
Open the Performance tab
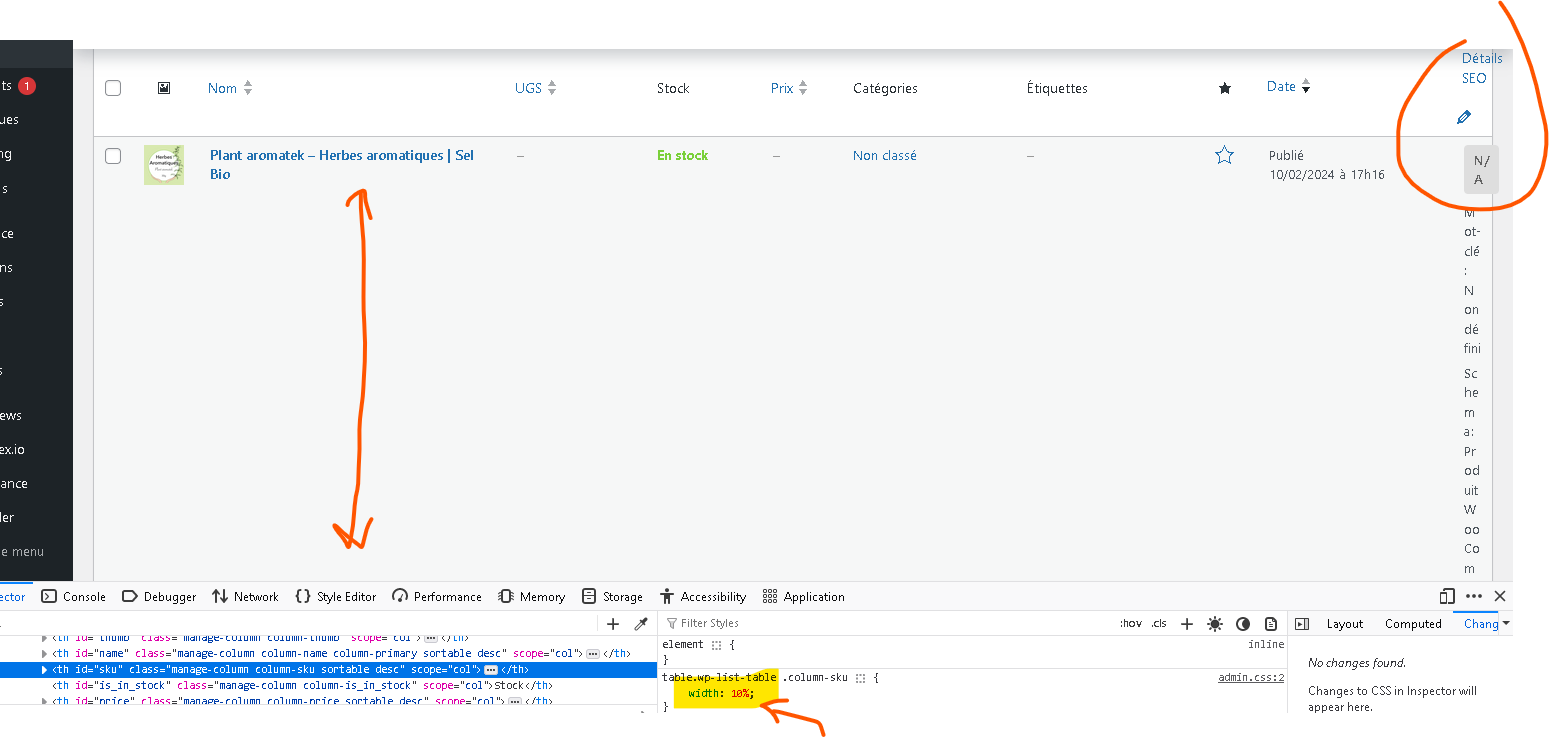[437, 596]
